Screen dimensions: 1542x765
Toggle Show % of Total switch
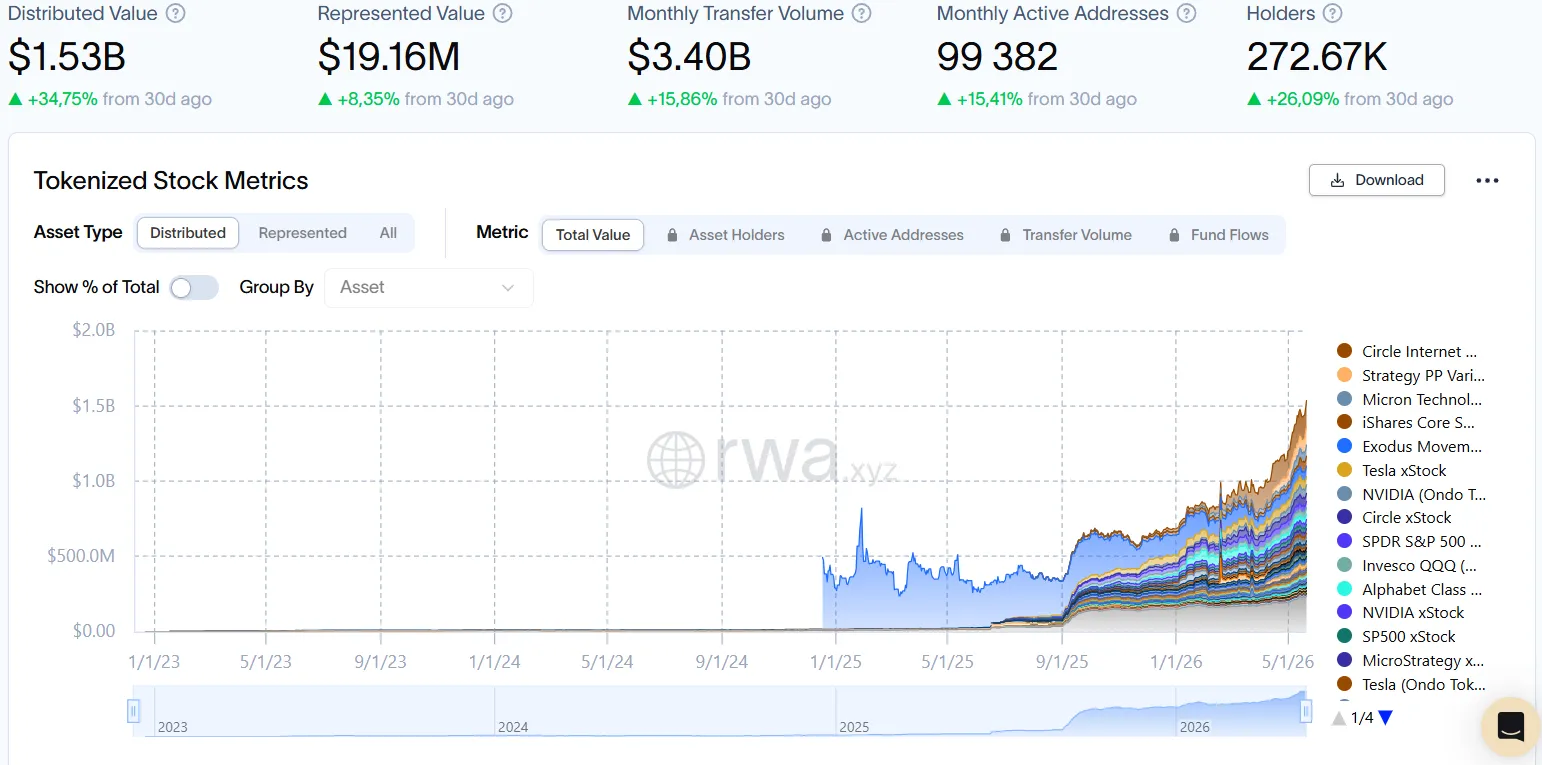(x=194, y=288)
